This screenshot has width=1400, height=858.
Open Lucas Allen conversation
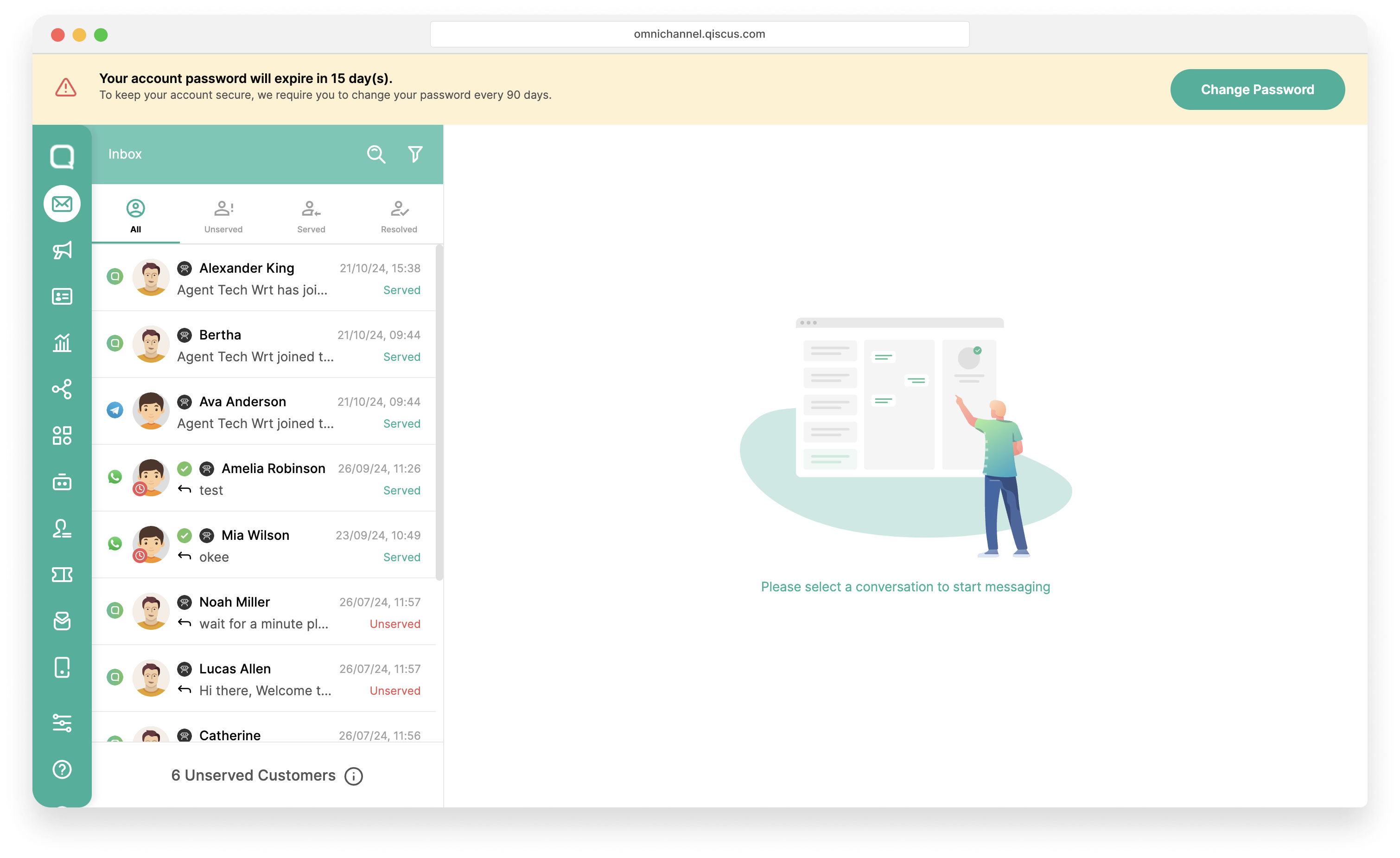[x=264, y=679]
